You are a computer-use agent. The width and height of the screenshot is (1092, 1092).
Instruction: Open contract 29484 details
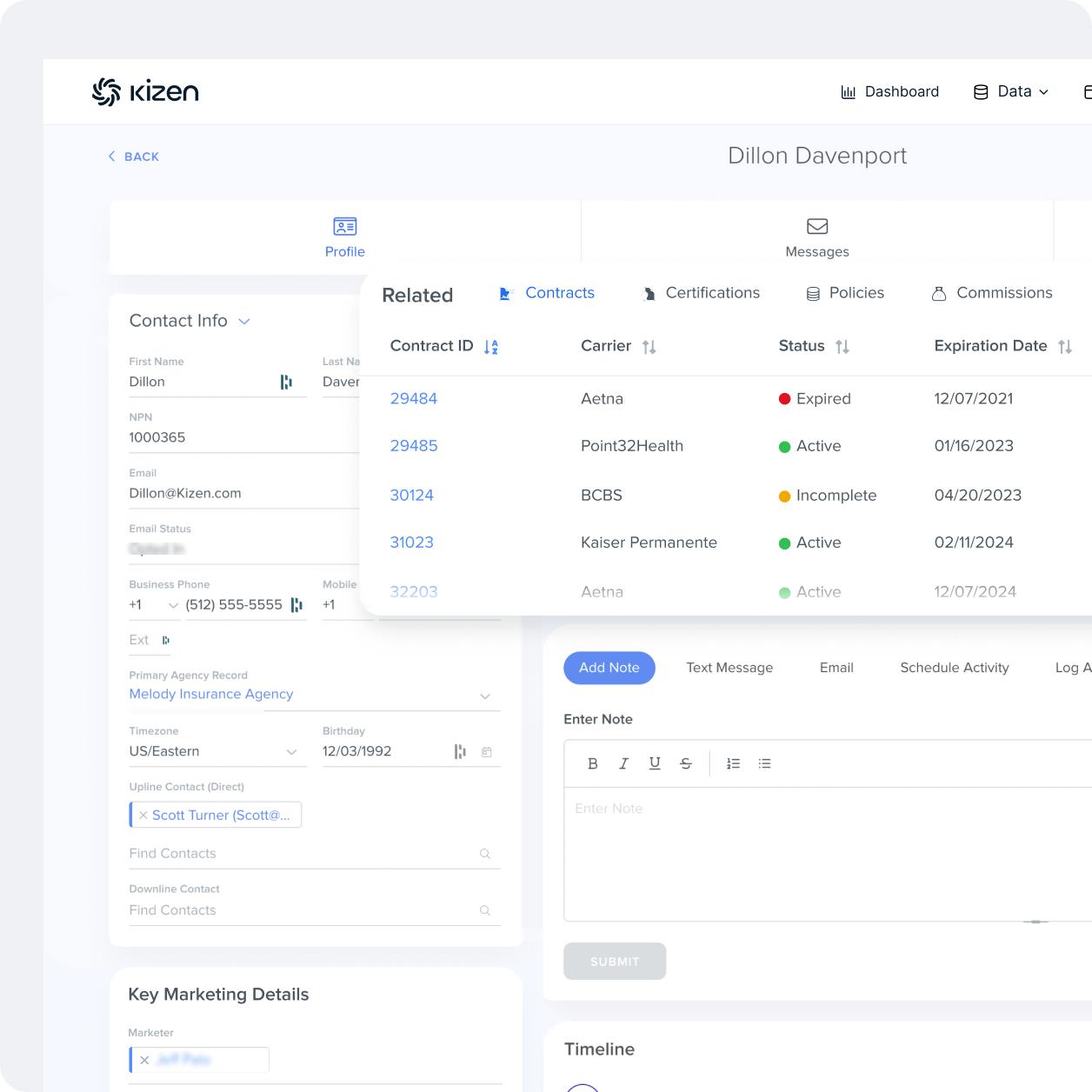[x=414, y=398]
